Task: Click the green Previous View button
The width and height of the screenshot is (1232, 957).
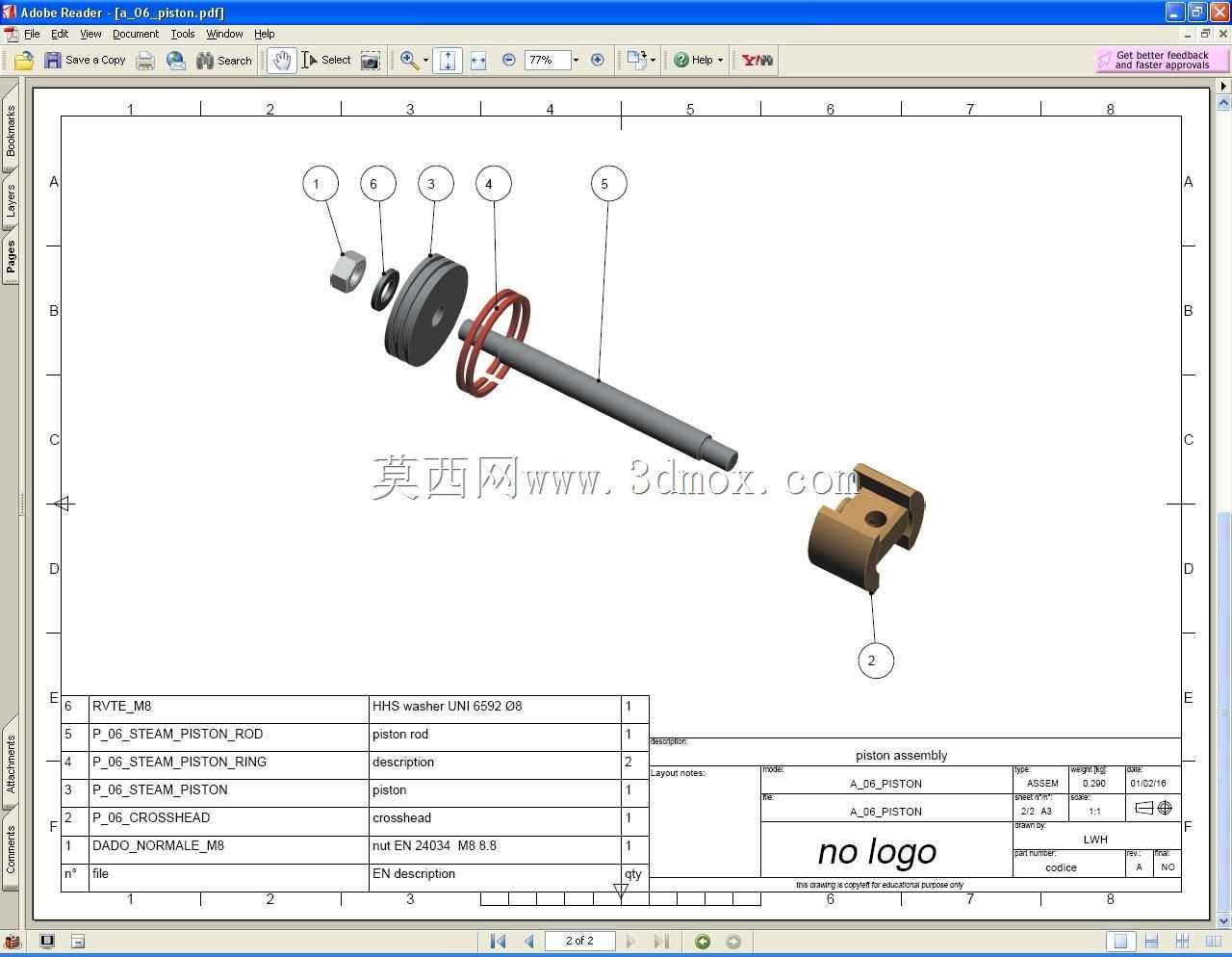Action: click(x=703, y=942)
